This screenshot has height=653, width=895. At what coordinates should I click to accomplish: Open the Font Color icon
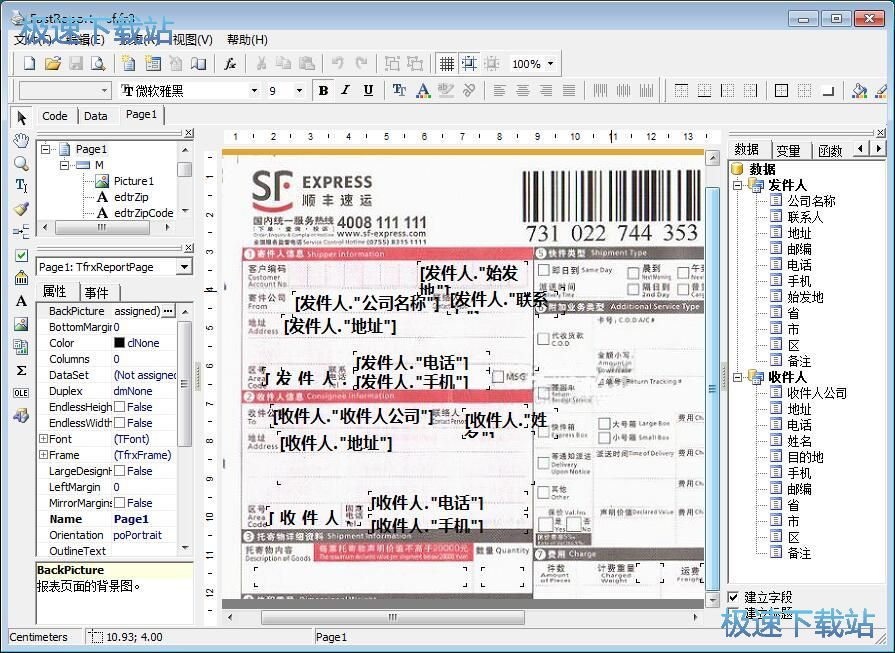click(x=423, y=90)
